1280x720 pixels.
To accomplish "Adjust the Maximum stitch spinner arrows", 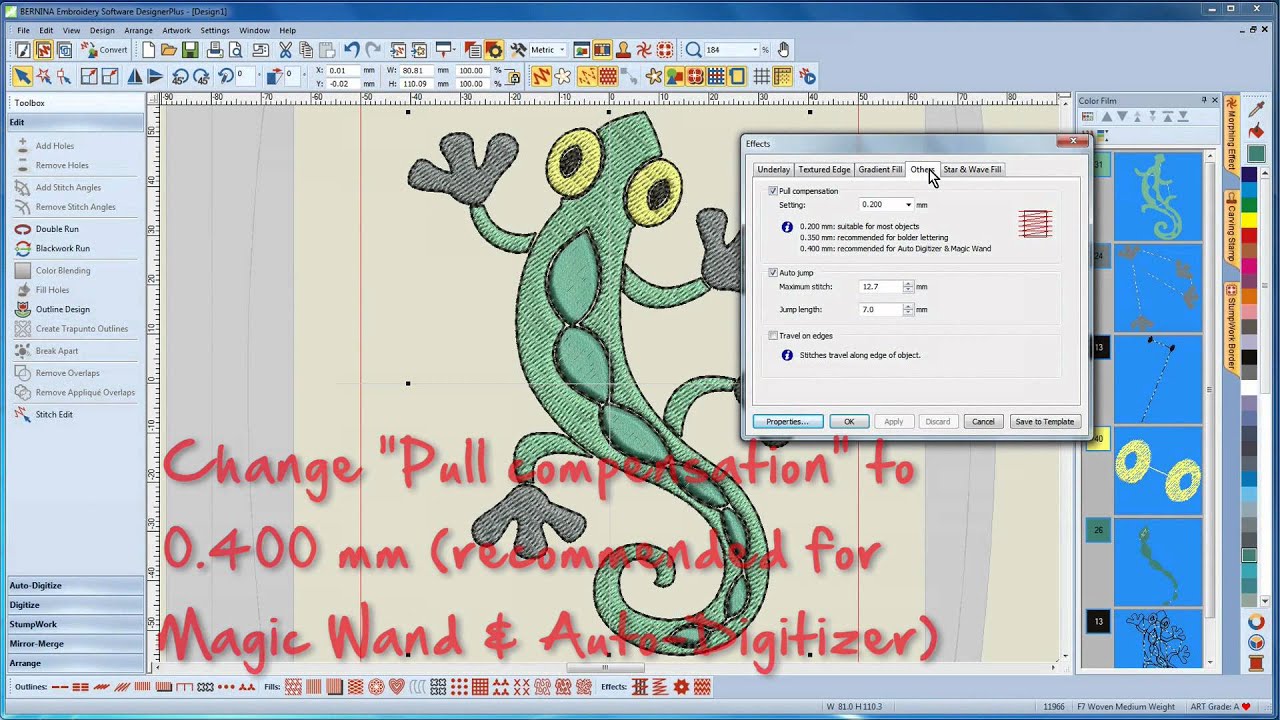I will (x=908, y=287).
